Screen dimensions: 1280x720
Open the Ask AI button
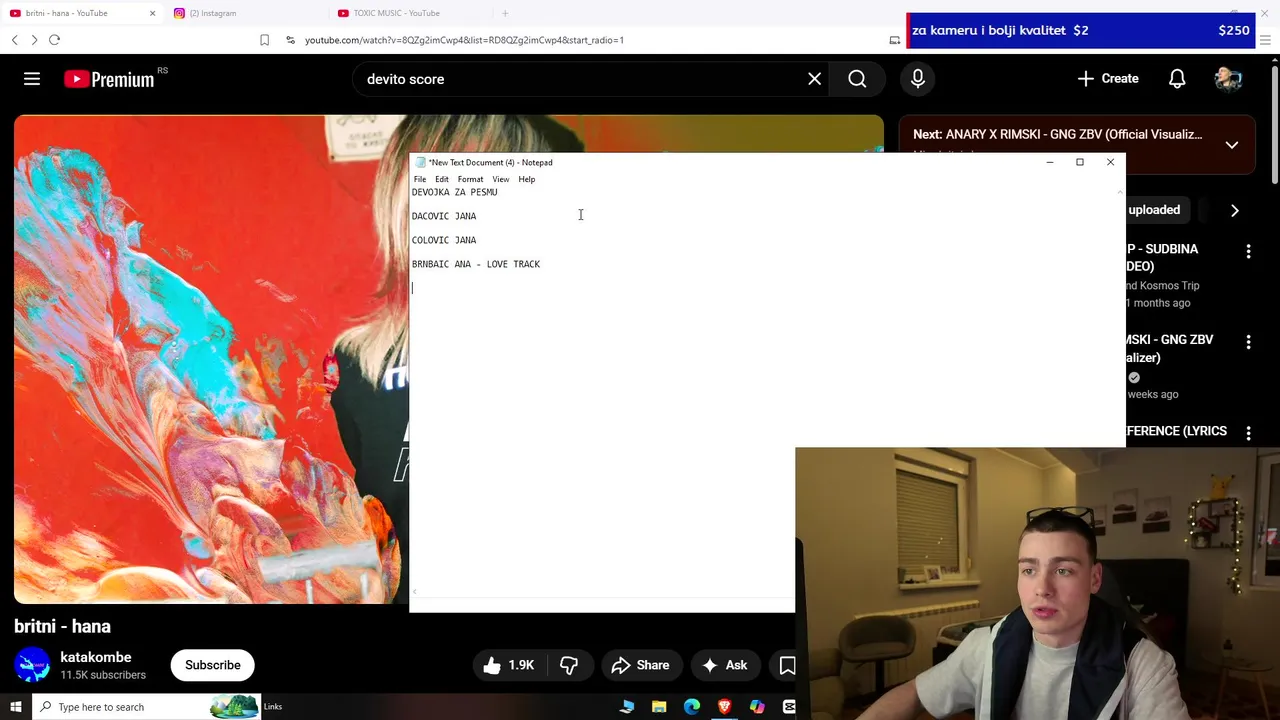point(724,665)
